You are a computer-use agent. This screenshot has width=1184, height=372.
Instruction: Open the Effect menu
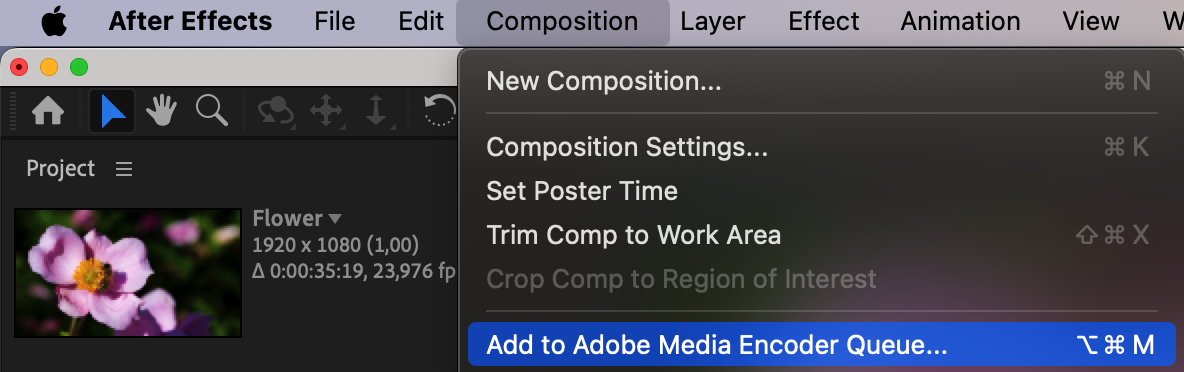pyautogui.click(x=824, y=21)
